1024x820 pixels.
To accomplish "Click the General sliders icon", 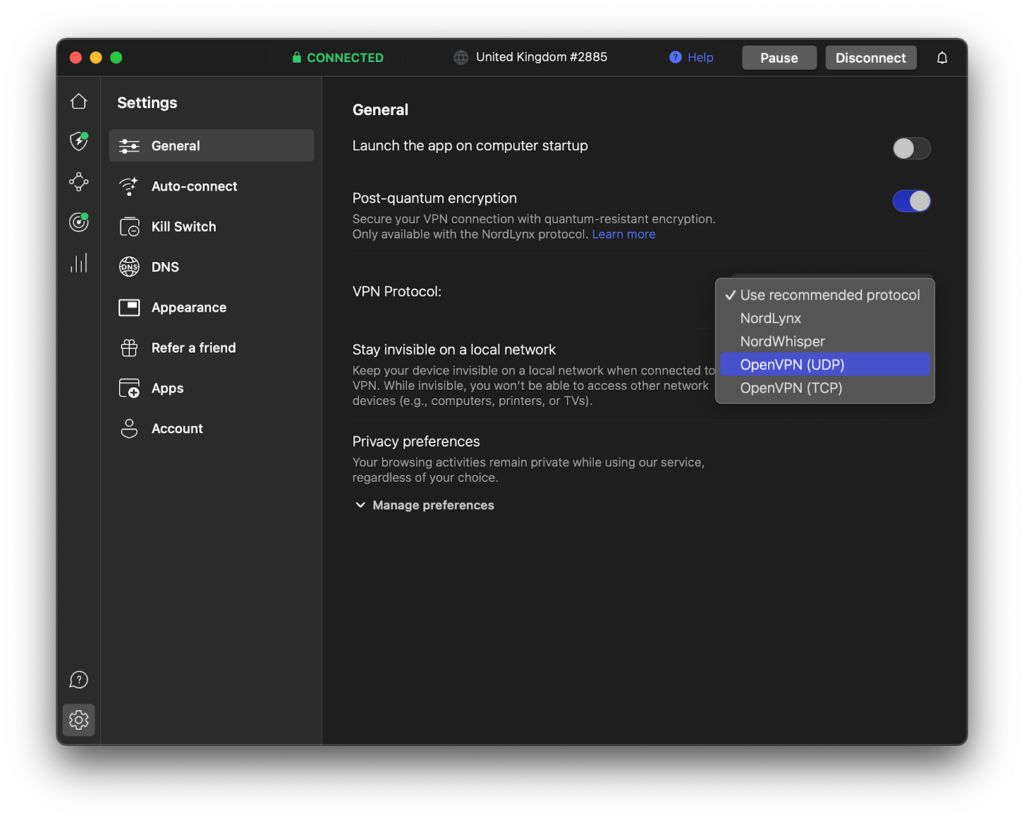I will tap(129, 146).
